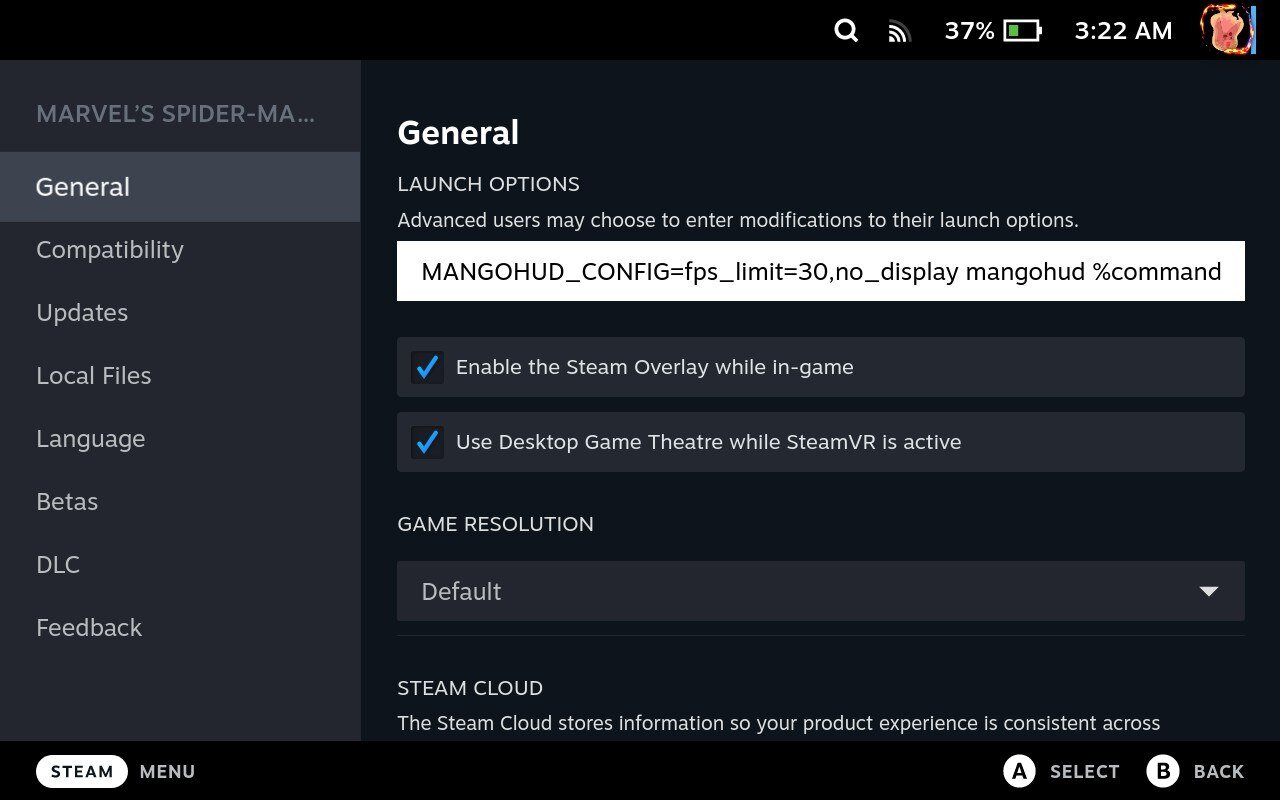
Task: Click the clock showing 3:22 AM
Action: coord(1123,31)
